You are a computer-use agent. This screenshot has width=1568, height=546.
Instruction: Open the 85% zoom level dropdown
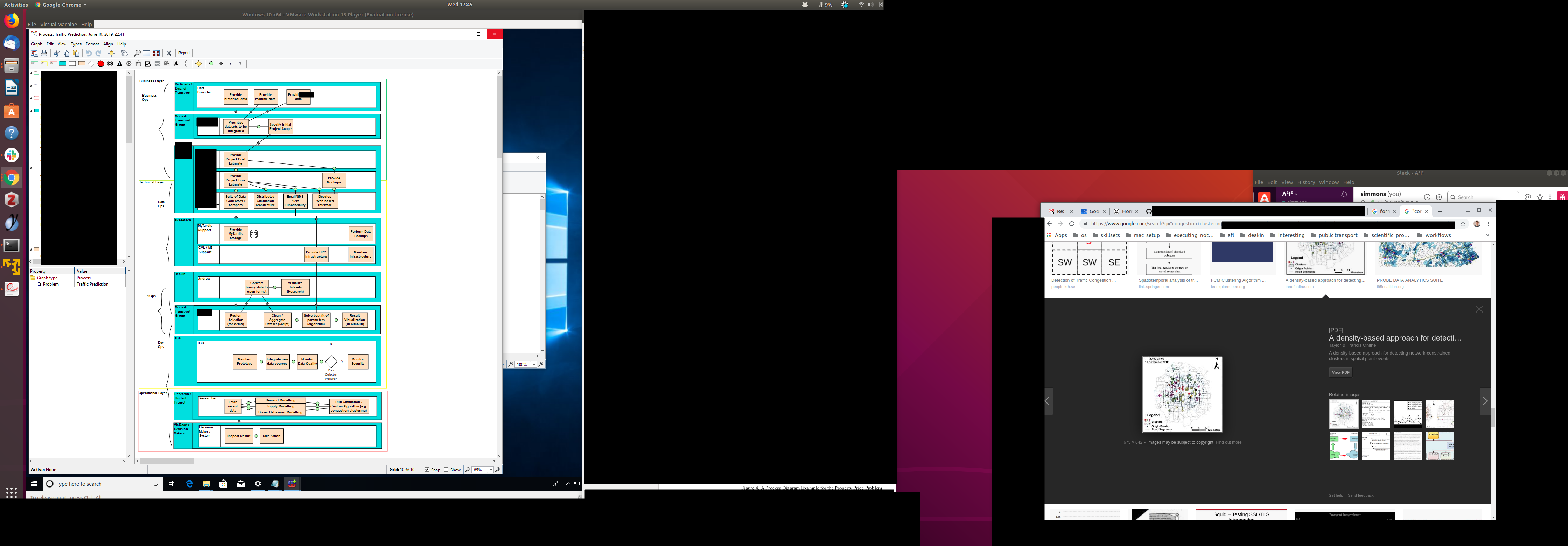click(x=490, y=469)
